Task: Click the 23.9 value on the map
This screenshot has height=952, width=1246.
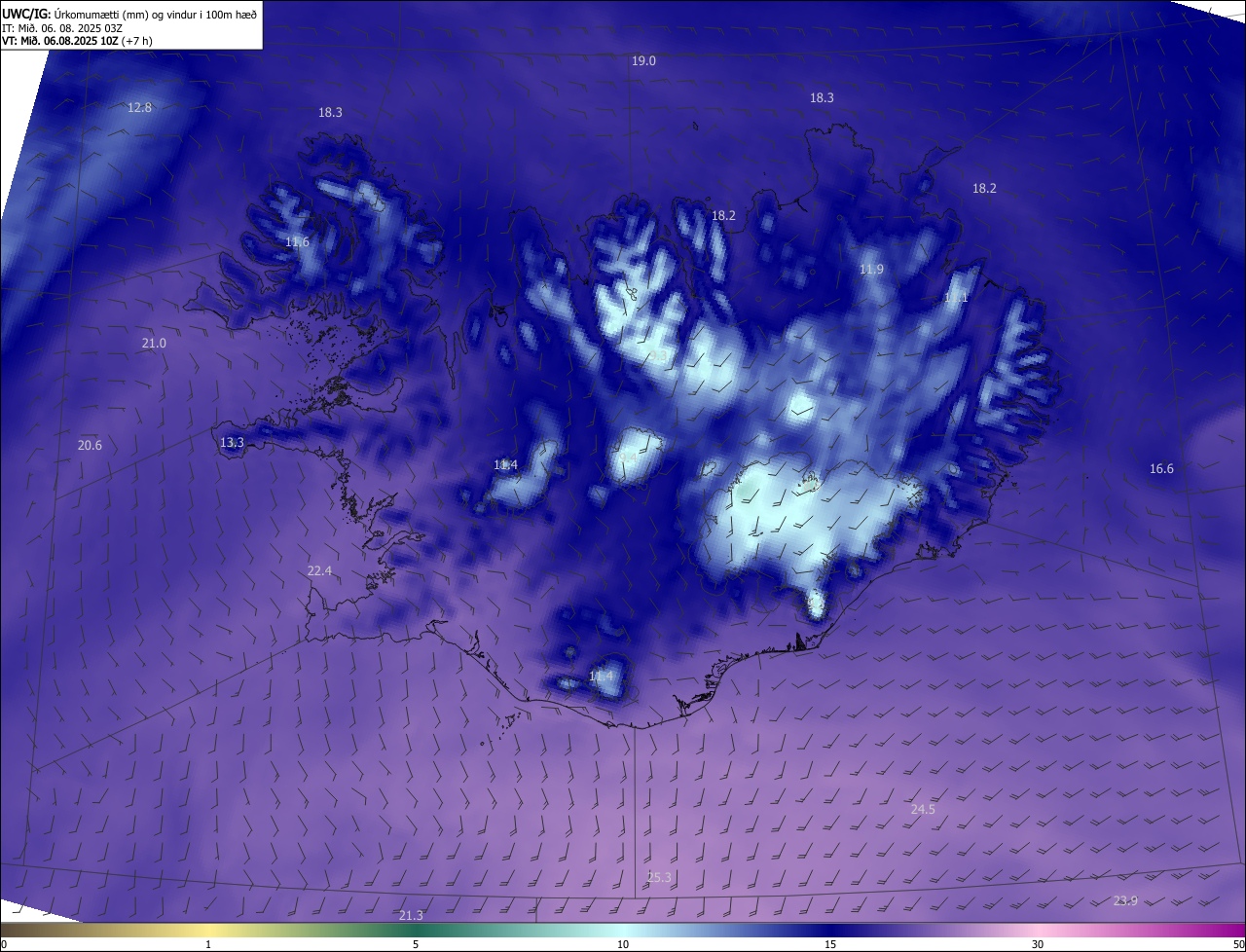Action: 1125,900
